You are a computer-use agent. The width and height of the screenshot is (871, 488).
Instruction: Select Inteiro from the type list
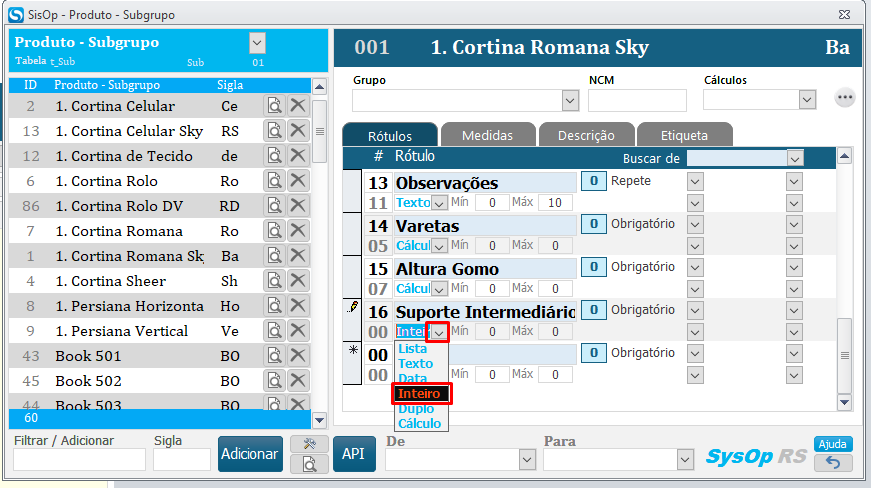[421, 394]
